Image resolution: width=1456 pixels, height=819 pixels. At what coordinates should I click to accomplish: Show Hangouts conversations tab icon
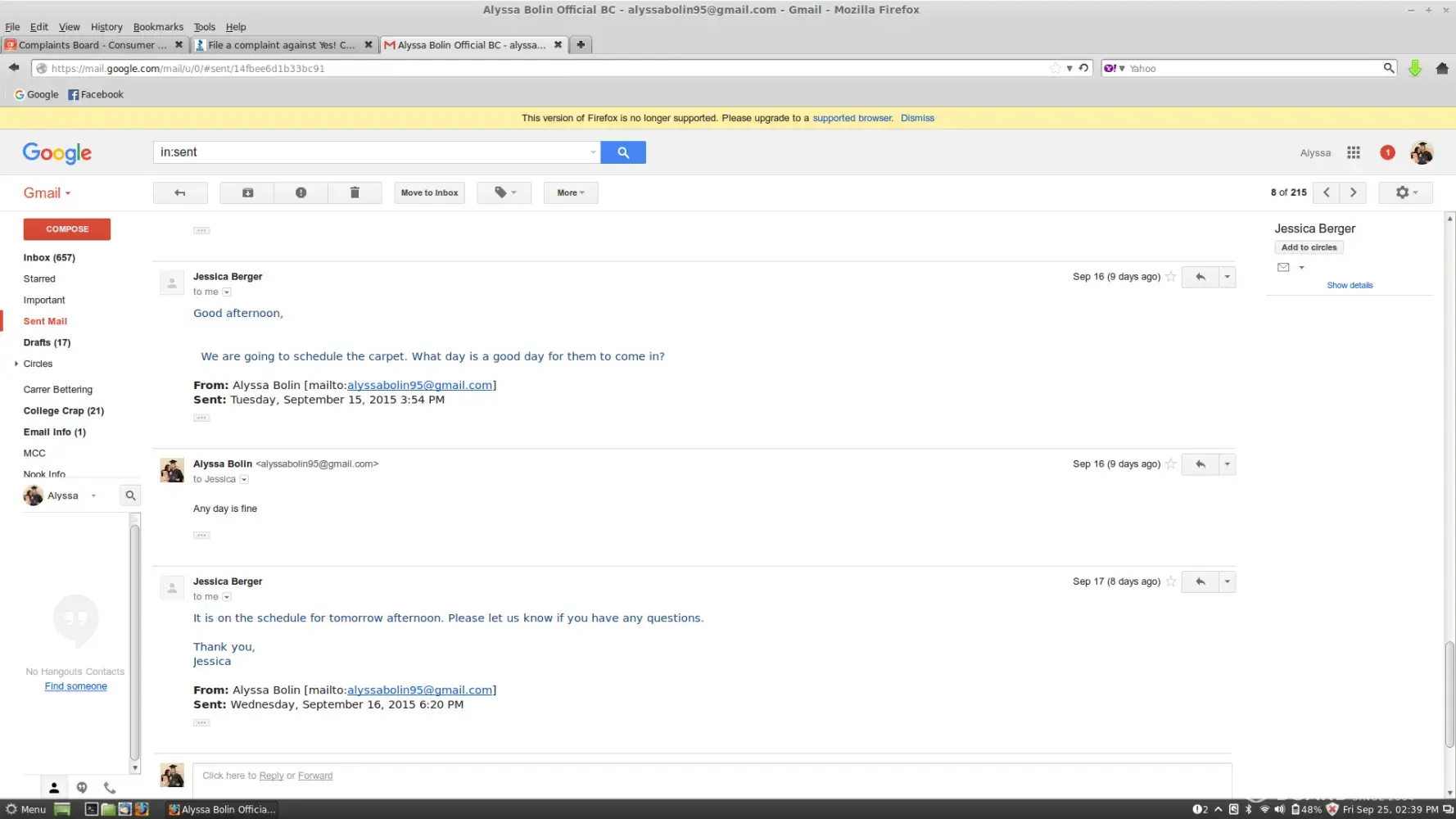point(82,788)
